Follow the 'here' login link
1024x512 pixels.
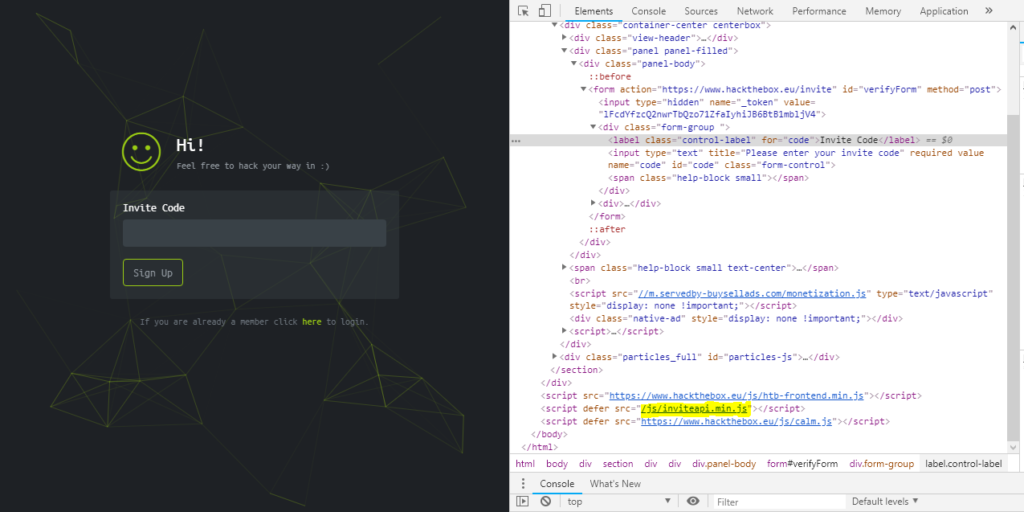pos(311,322)
